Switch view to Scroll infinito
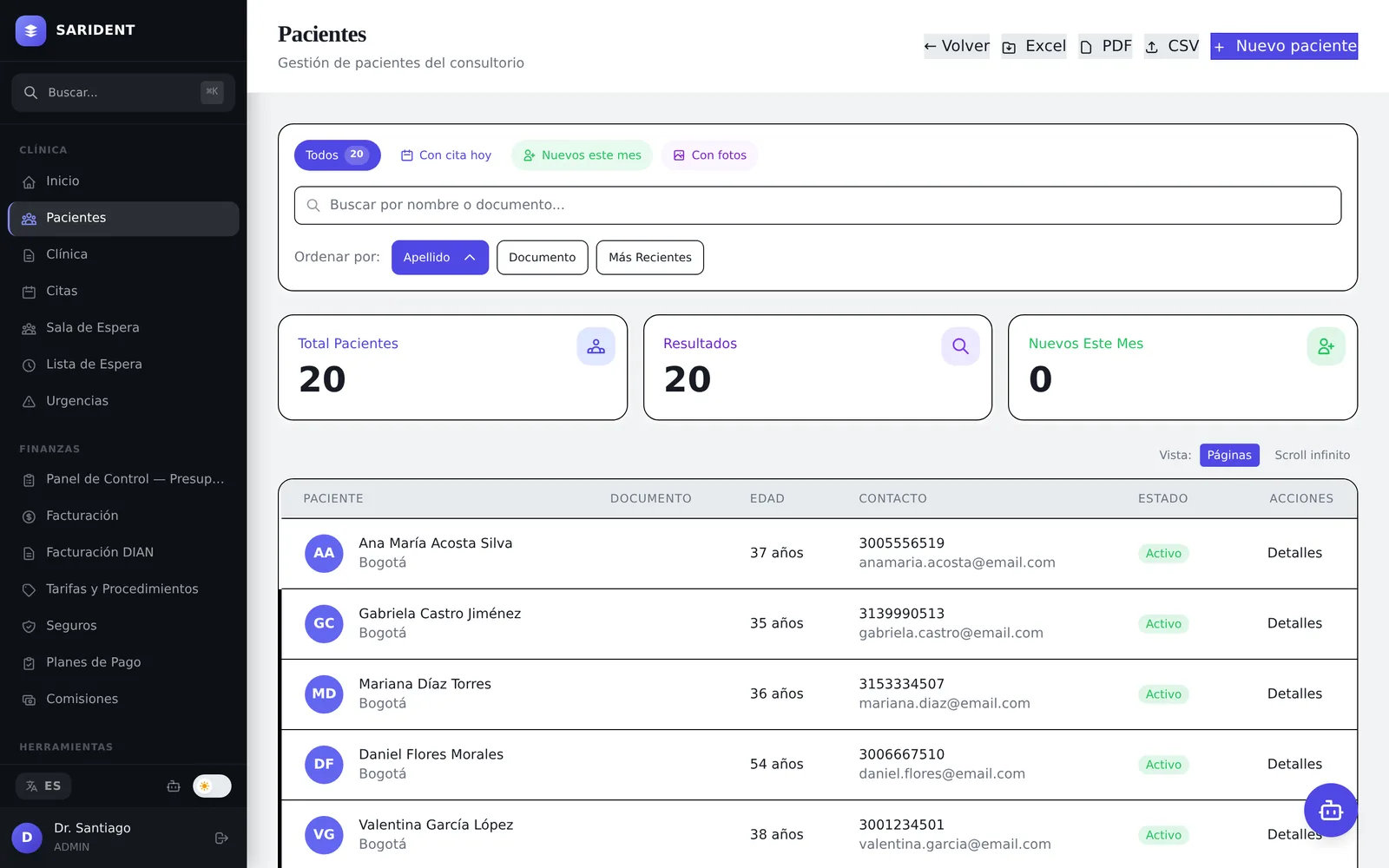Viewport: 1389px width, 868px height. [x=1312, y=455]
